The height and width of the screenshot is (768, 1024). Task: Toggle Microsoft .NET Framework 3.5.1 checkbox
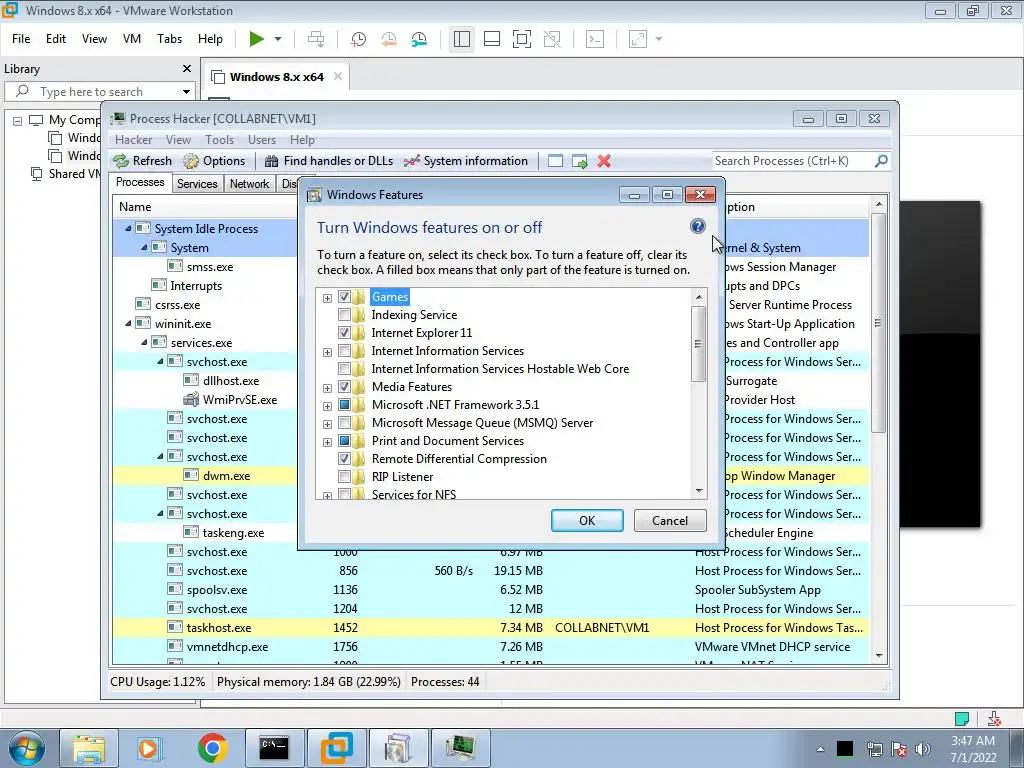click(344, 405)
